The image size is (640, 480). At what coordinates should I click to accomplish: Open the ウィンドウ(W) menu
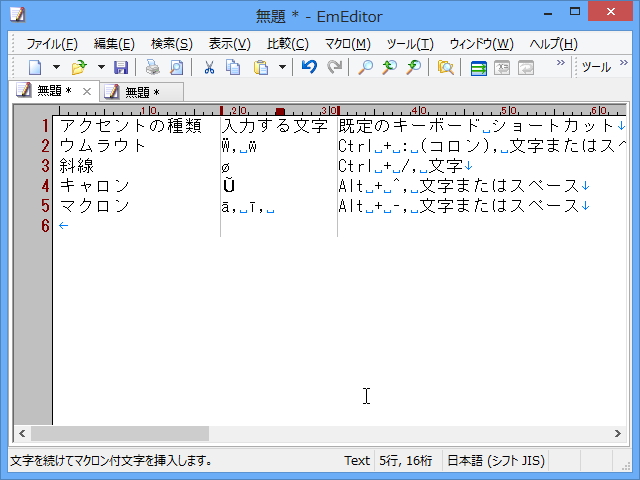[x=481, y=44]
